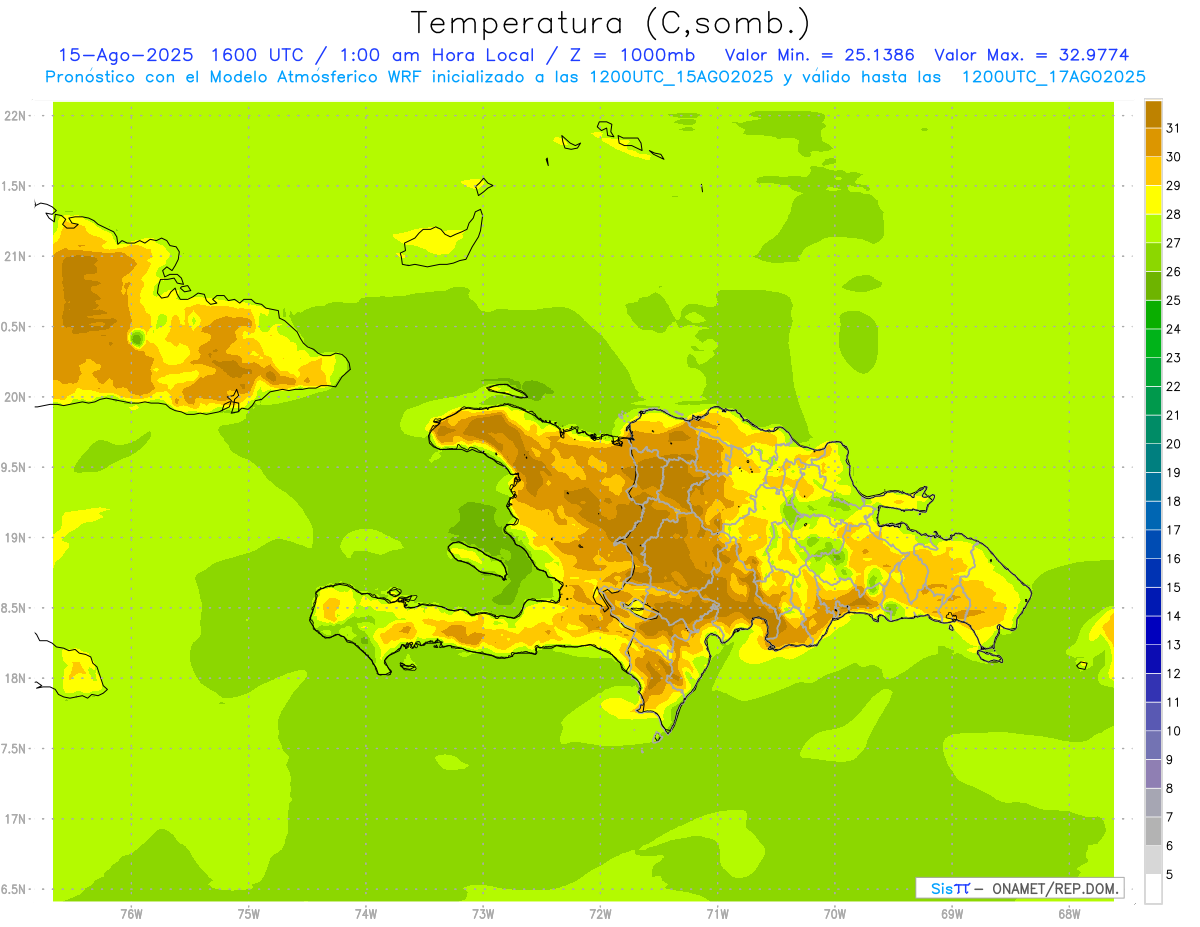The width and height of the screenshot is (1200, 927).
Task: Click yellow legend swatch between 28 and 29
Action: point(1153,200)
